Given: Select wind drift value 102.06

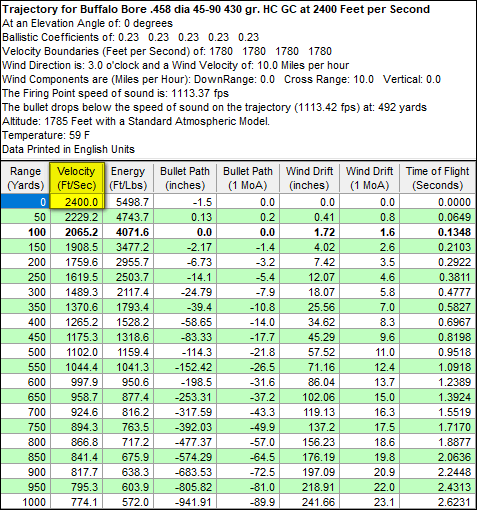Looking at the screenshot, I should click(309, 397).
